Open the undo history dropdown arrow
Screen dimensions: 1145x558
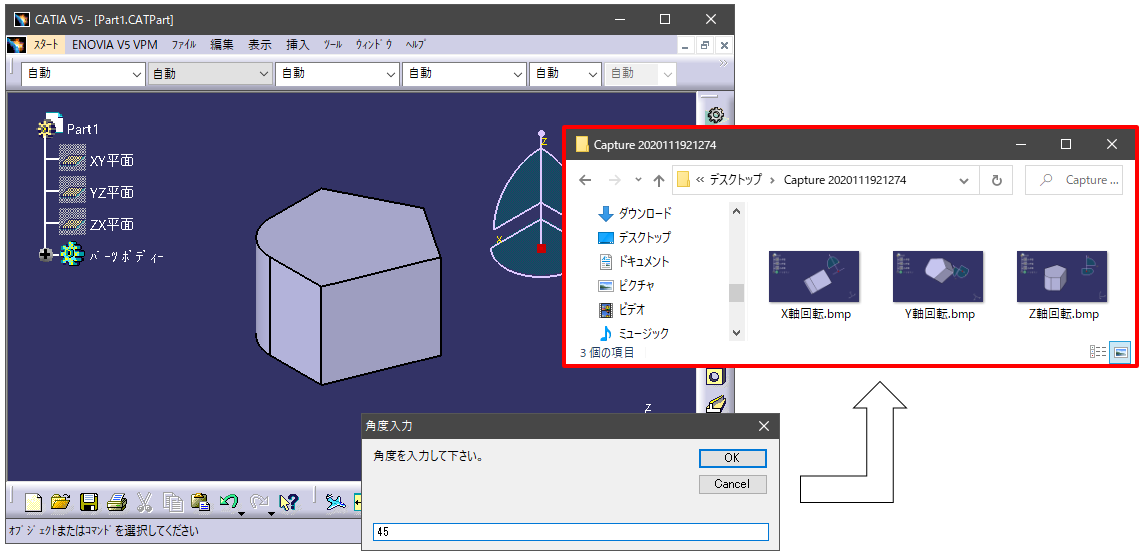(x=241, y=513)
